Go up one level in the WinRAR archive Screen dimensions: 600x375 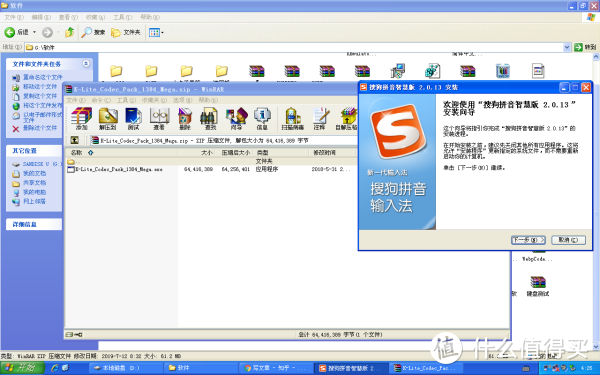[75, 140]
